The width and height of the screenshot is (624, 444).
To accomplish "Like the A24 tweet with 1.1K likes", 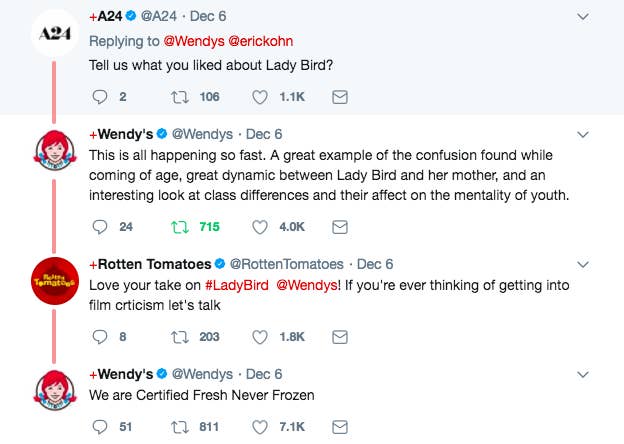I will pos(260,97).
